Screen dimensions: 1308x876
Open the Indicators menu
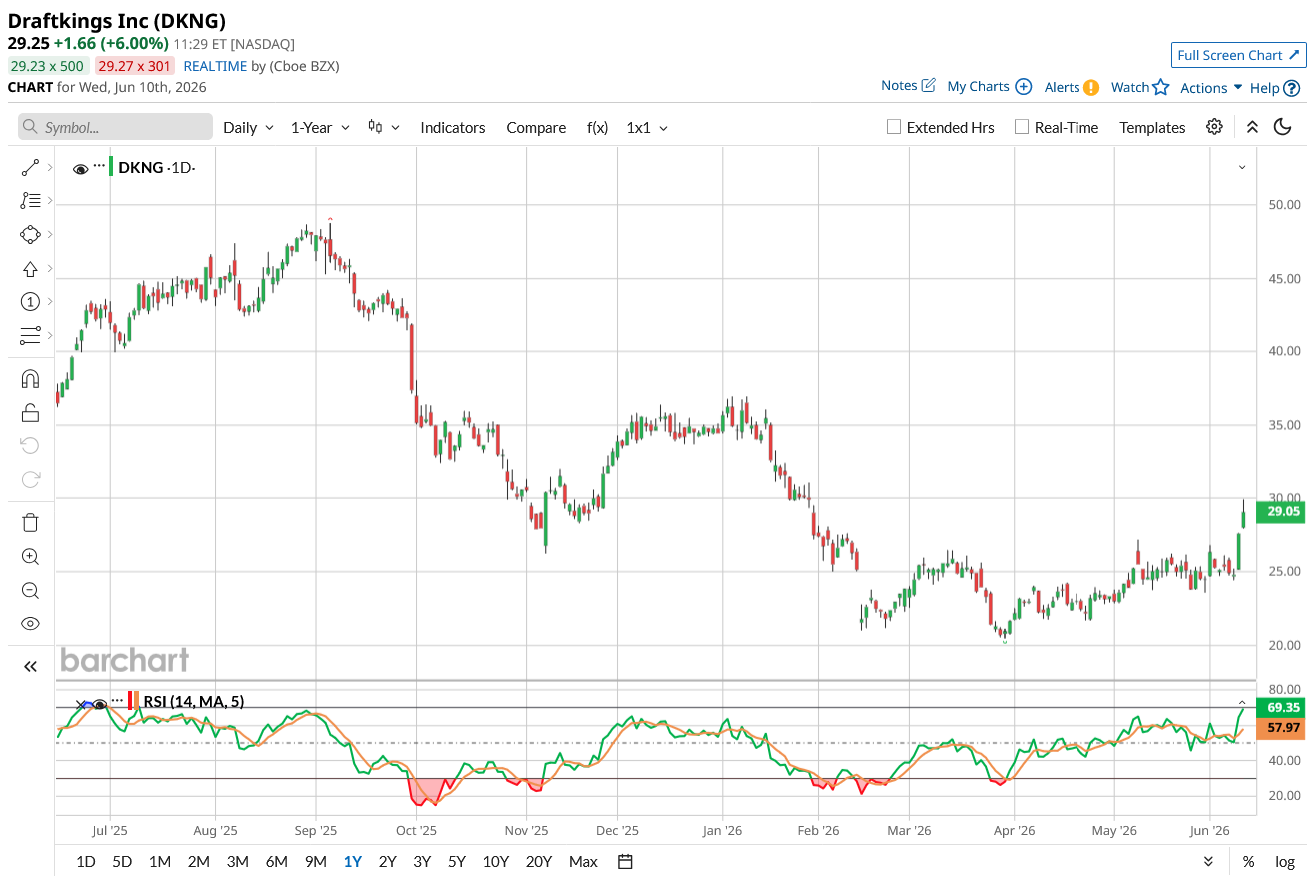click(453, 128)
